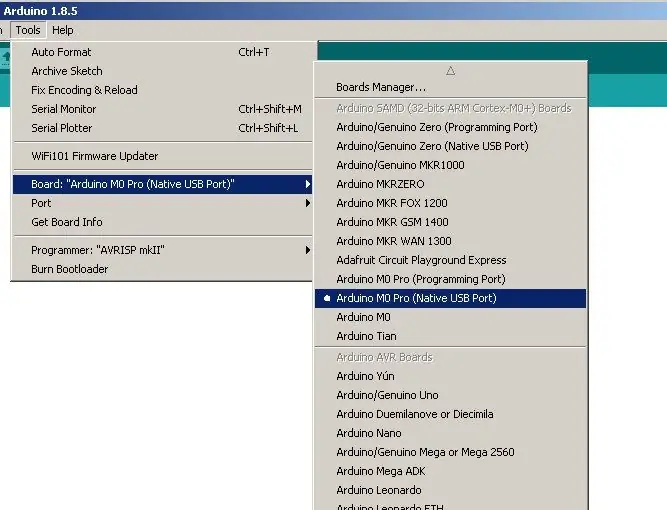The height and width of the screenshot is (510, 667).
Task: Open Boards Manager…
Action: click(450, 87)
